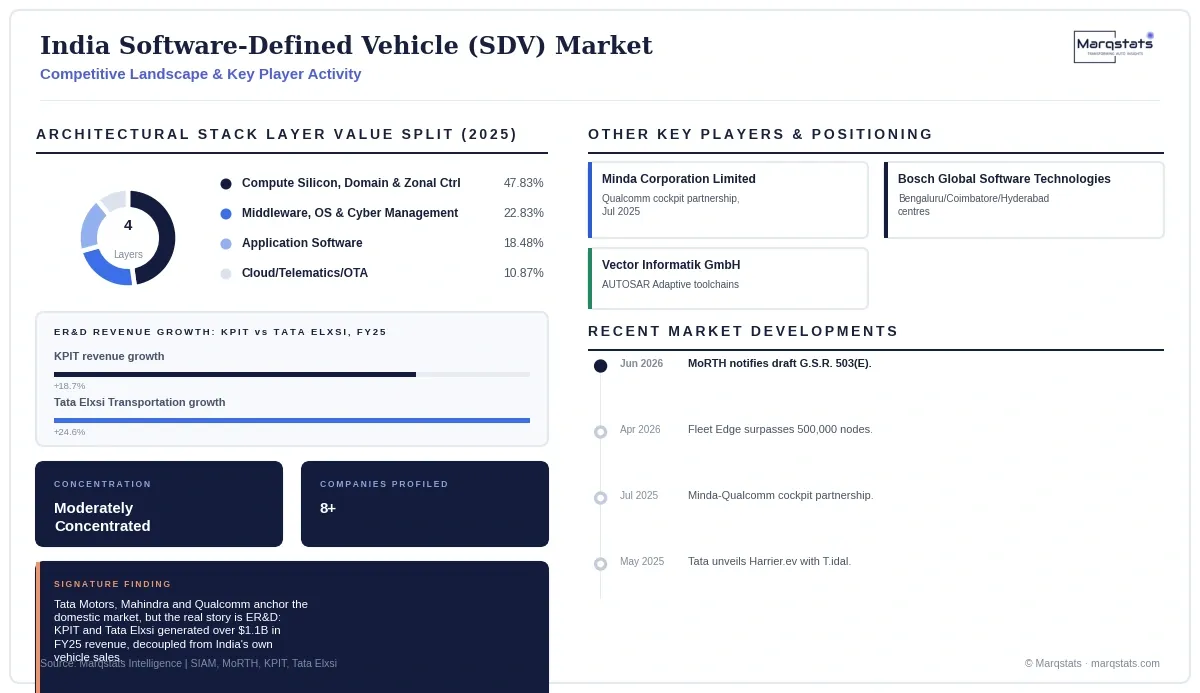Click the 10.87% value
Image resolution: width=1200 pixels, height=693 pixels.
point(524,273)
